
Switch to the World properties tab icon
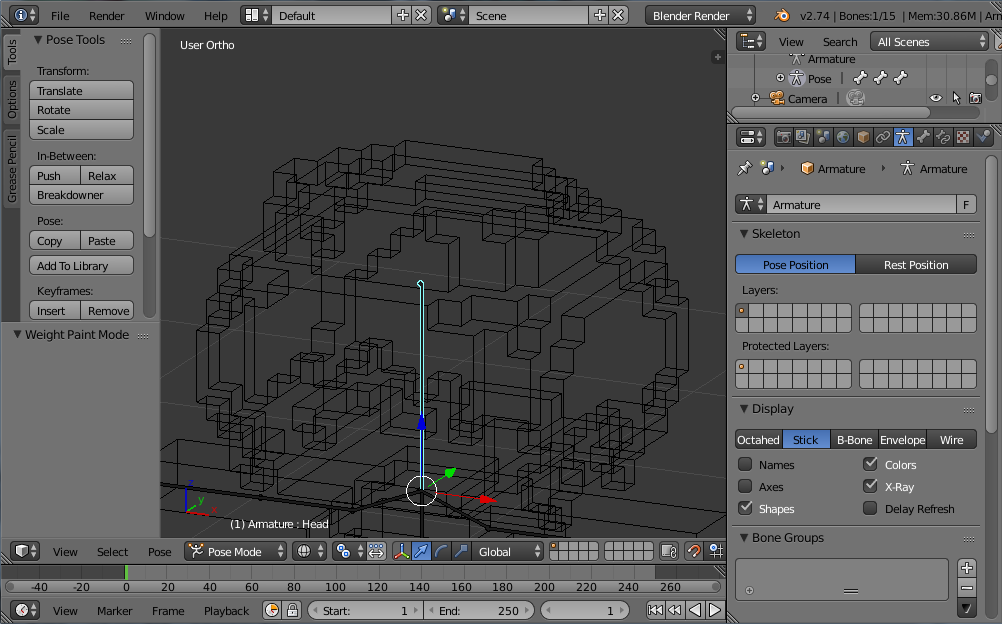[843, 137]
